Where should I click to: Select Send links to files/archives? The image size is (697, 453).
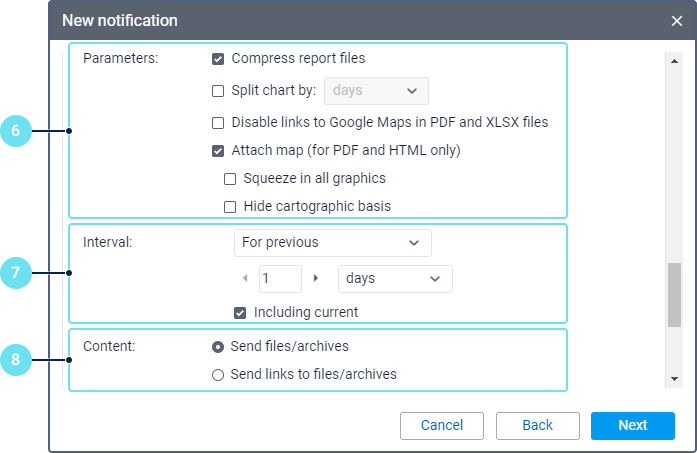point(218,375)
